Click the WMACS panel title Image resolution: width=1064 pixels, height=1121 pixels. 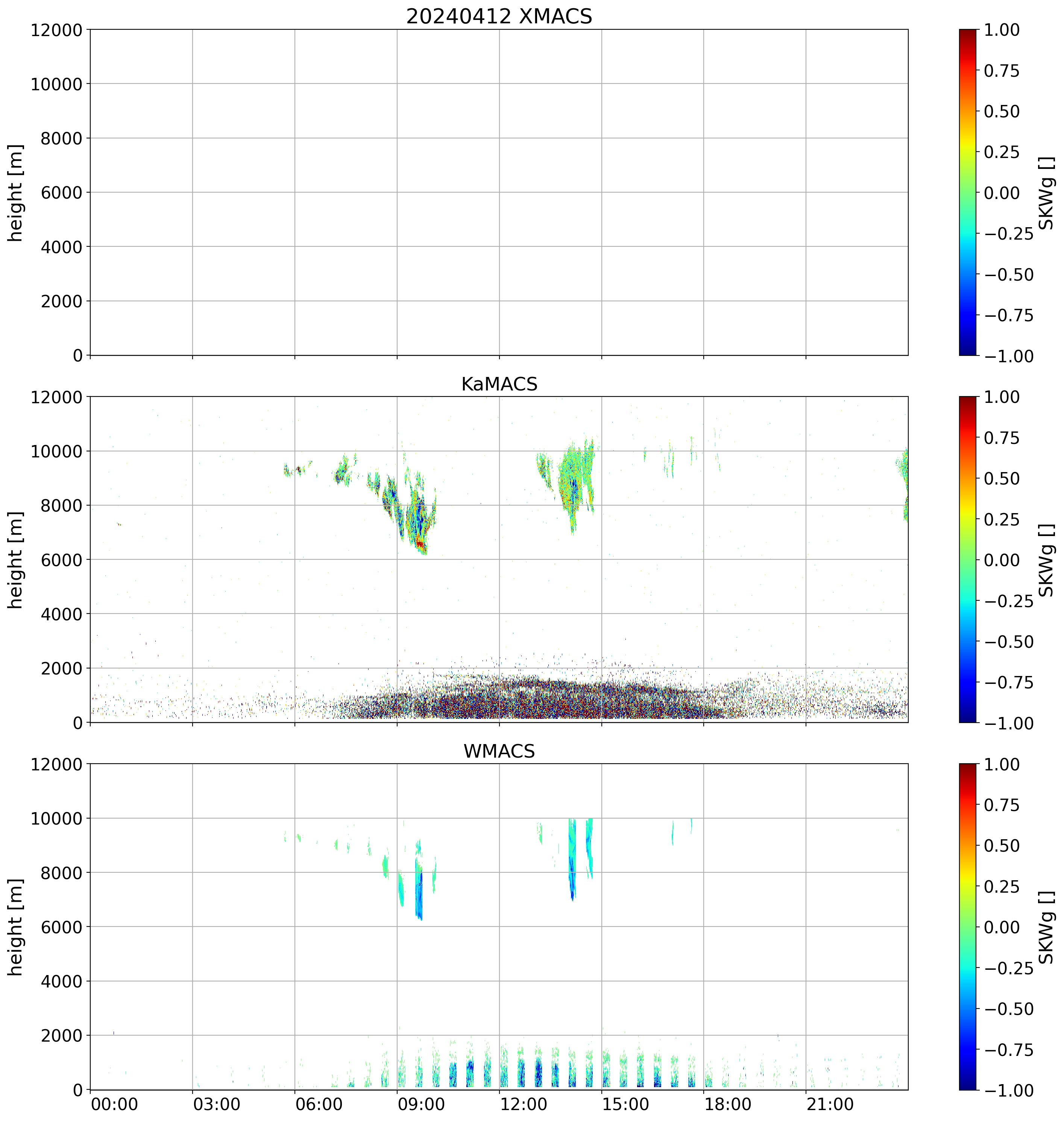coord(499,751)
